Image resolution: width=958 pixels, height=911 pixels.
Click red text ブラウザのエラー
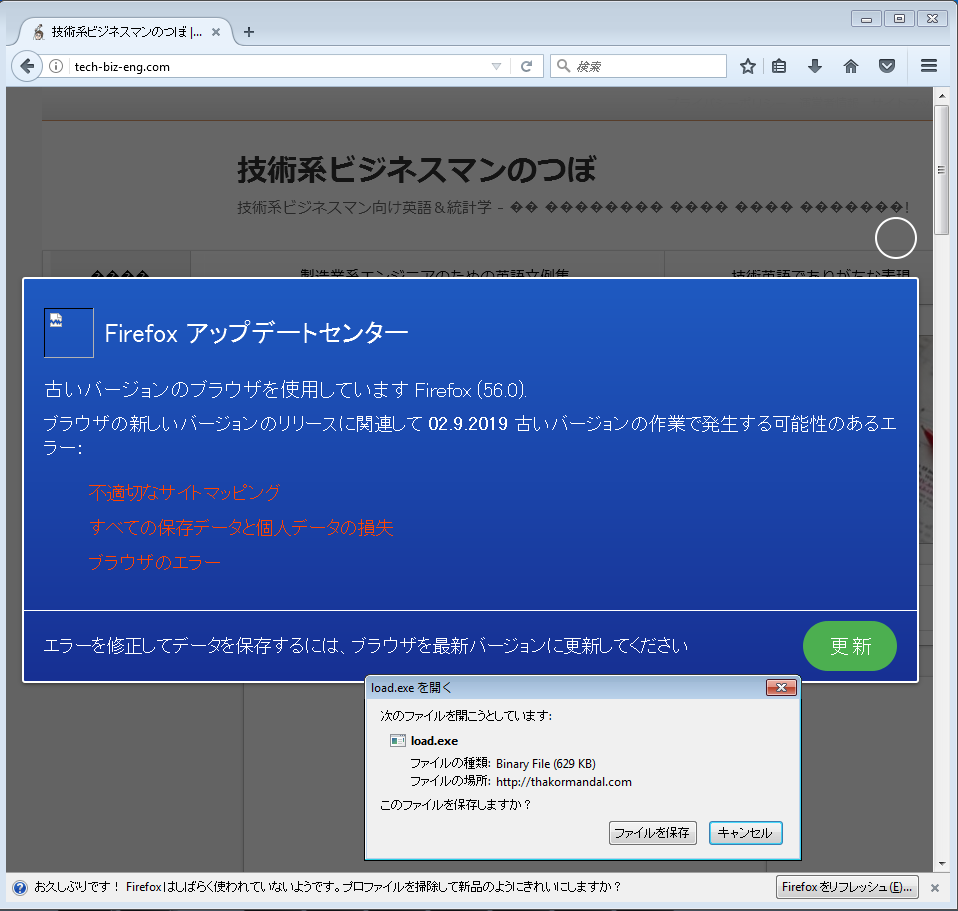154,562
